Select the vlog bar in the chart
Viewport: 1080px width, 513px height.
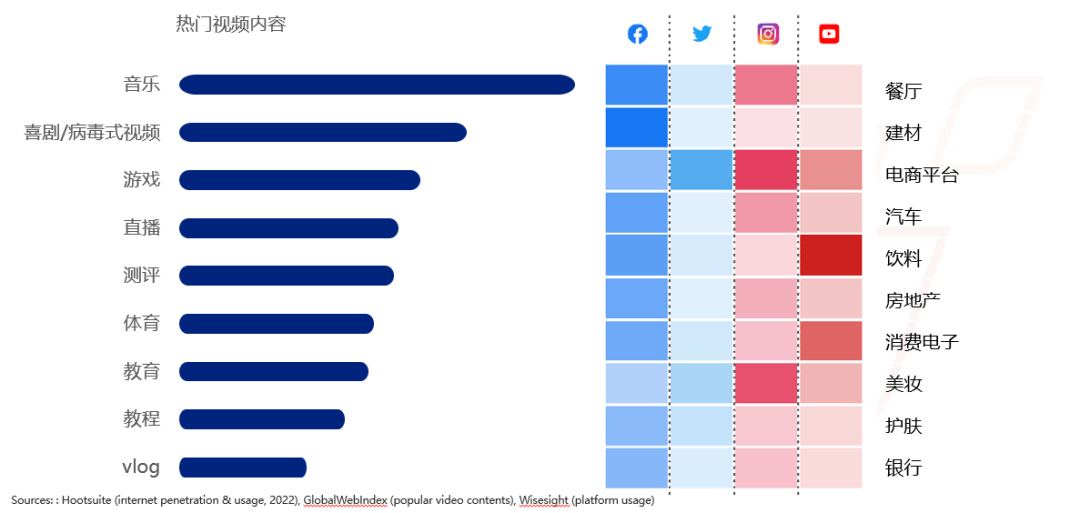(x=242, y=468)
